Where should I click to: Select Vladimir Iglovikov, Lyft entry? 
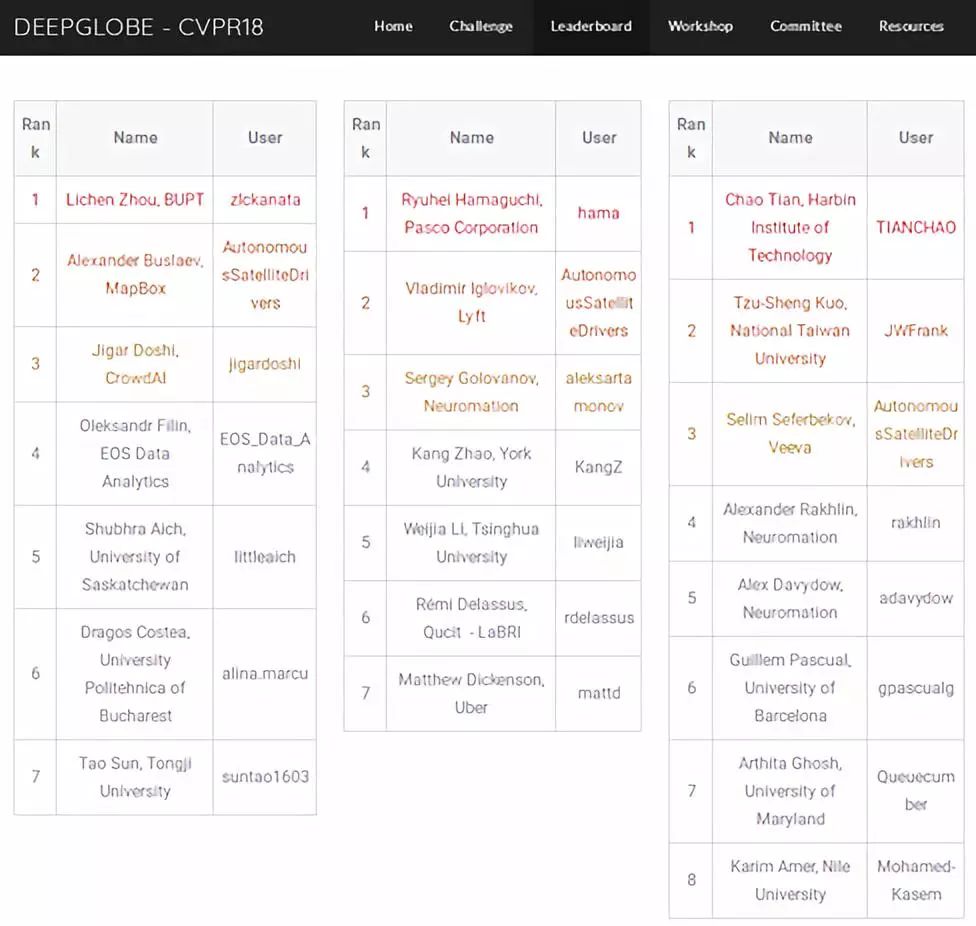(471, 302)
